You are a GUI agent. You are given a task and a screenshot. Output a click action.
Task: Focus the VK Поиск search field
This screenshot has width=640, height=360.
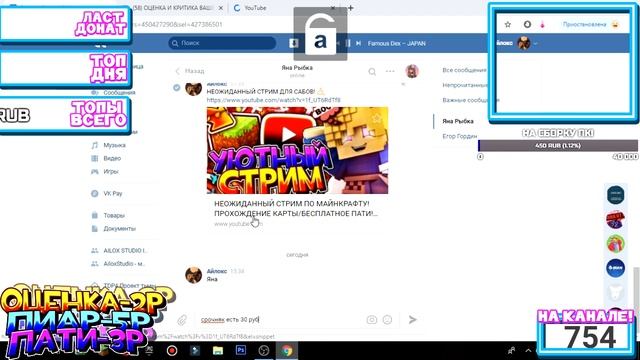222,43
